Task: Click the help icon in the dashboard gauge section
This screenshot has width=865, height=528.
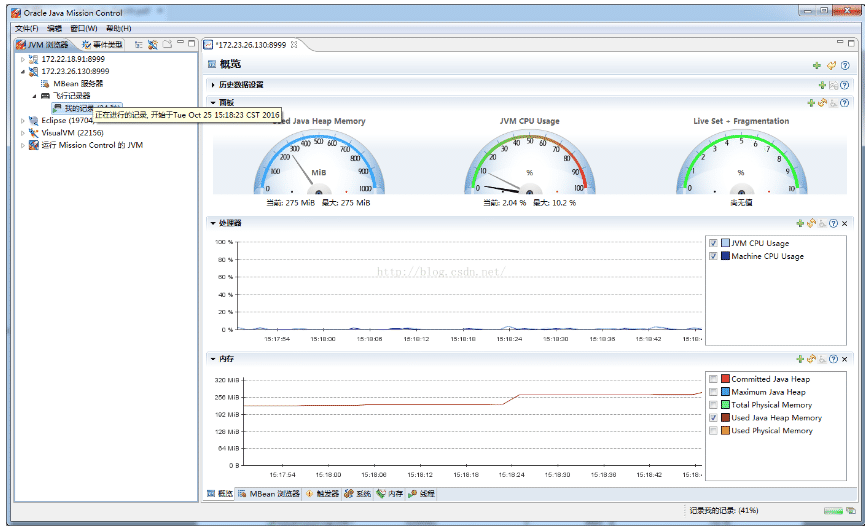Action: coord(845,102)
